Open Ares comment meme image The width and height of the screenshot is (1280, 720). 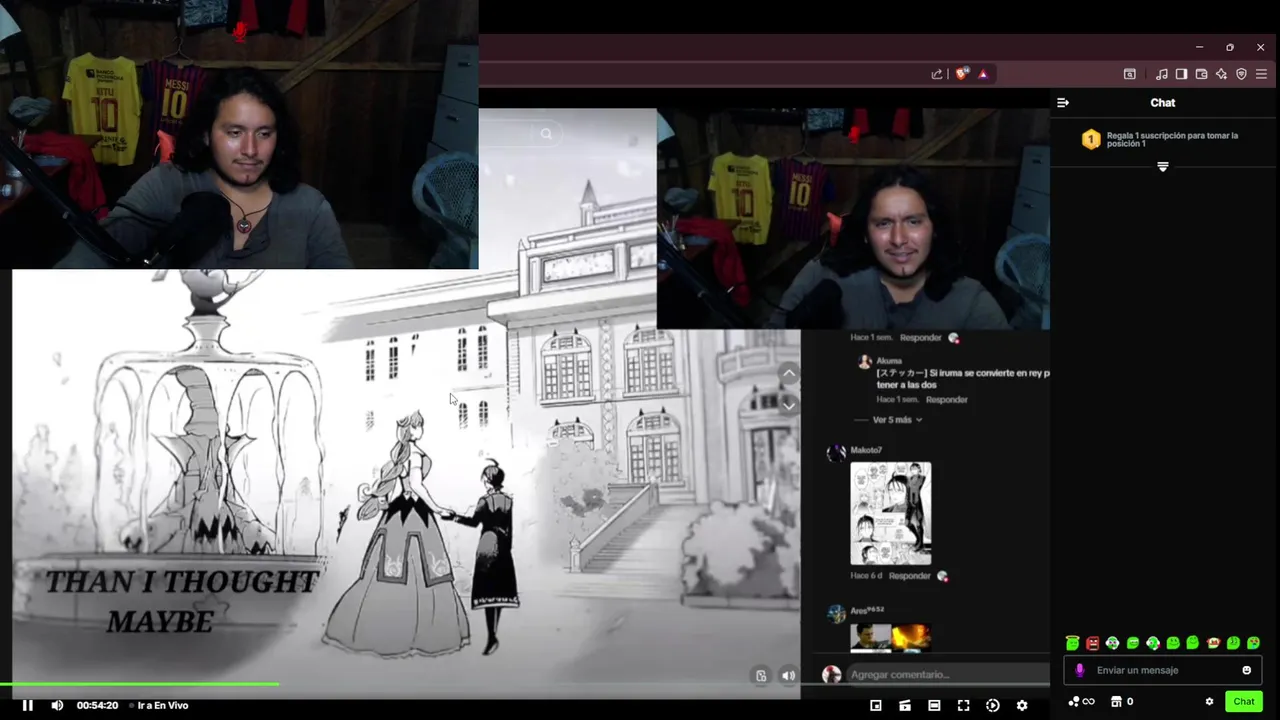890,638
